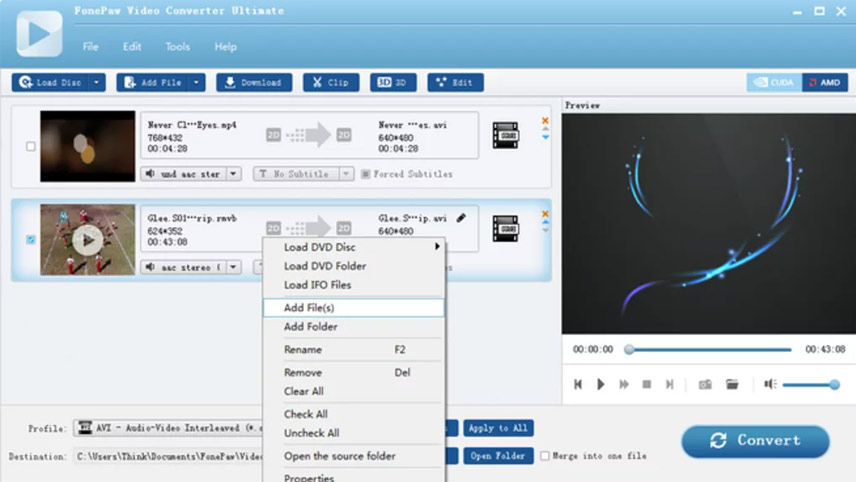856x482 pixels.
Task: Select Add Folder in context menu
Action: pyautogui.click(x=353, y=327)
